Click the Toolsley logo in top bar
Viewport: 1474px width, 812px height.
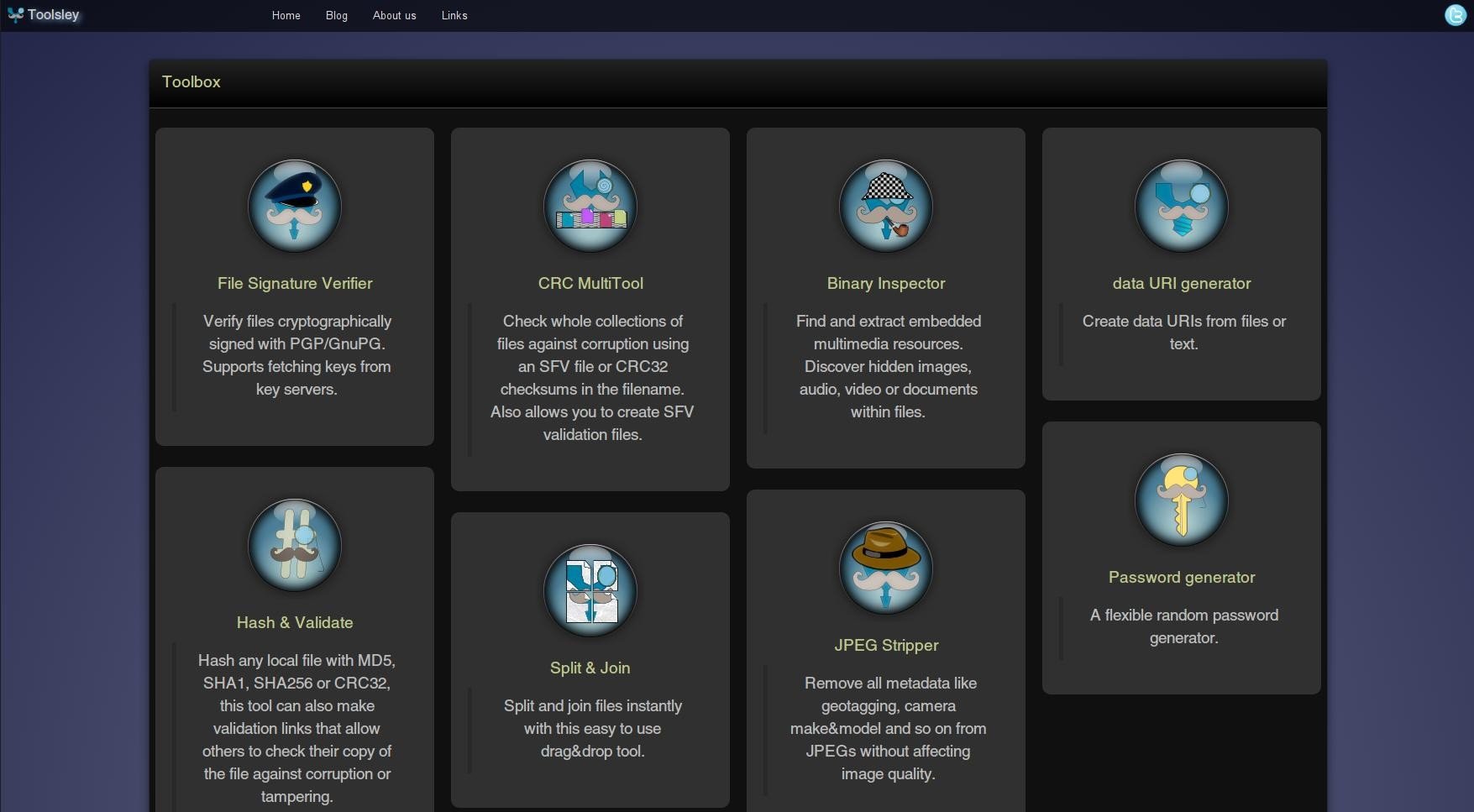[44, 15]
